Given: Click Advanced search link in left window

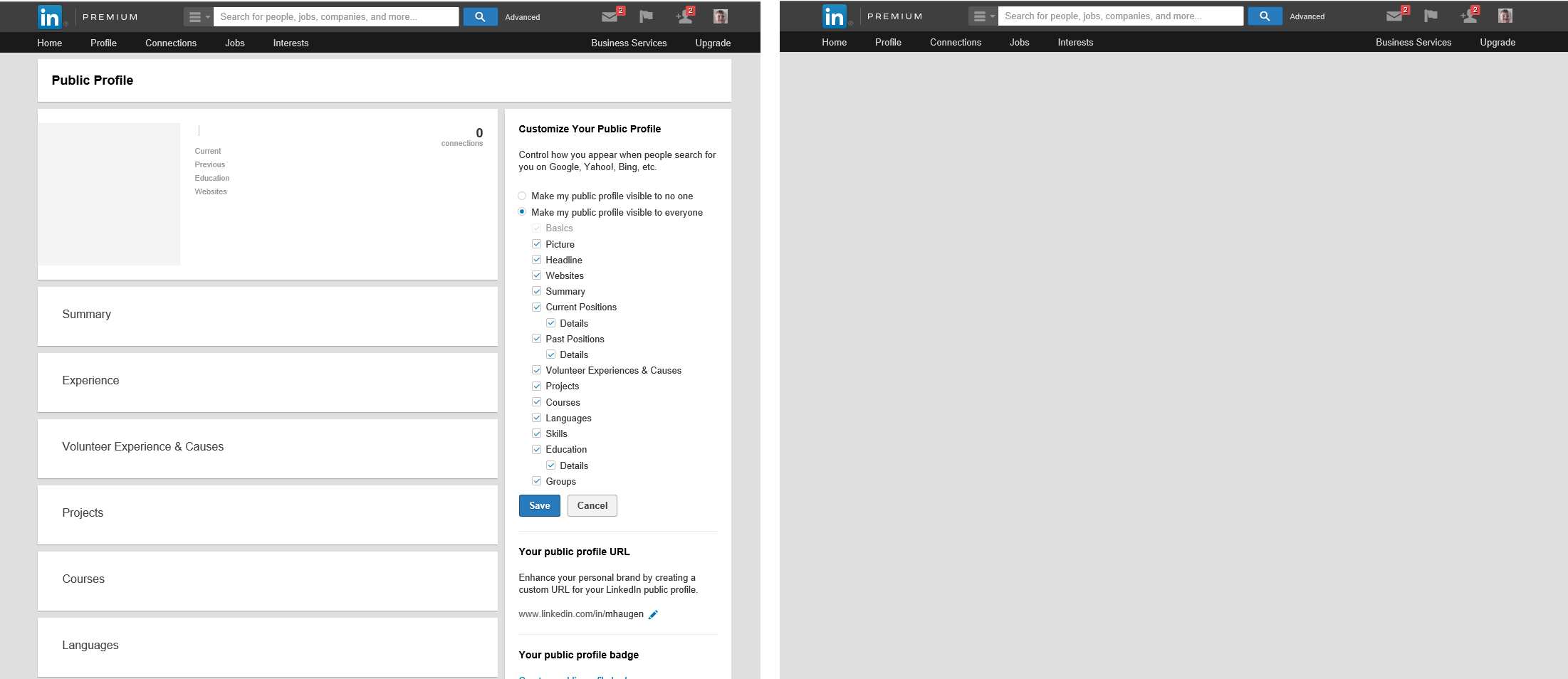Looking at the screenshot, I should [x=523, y=17].
